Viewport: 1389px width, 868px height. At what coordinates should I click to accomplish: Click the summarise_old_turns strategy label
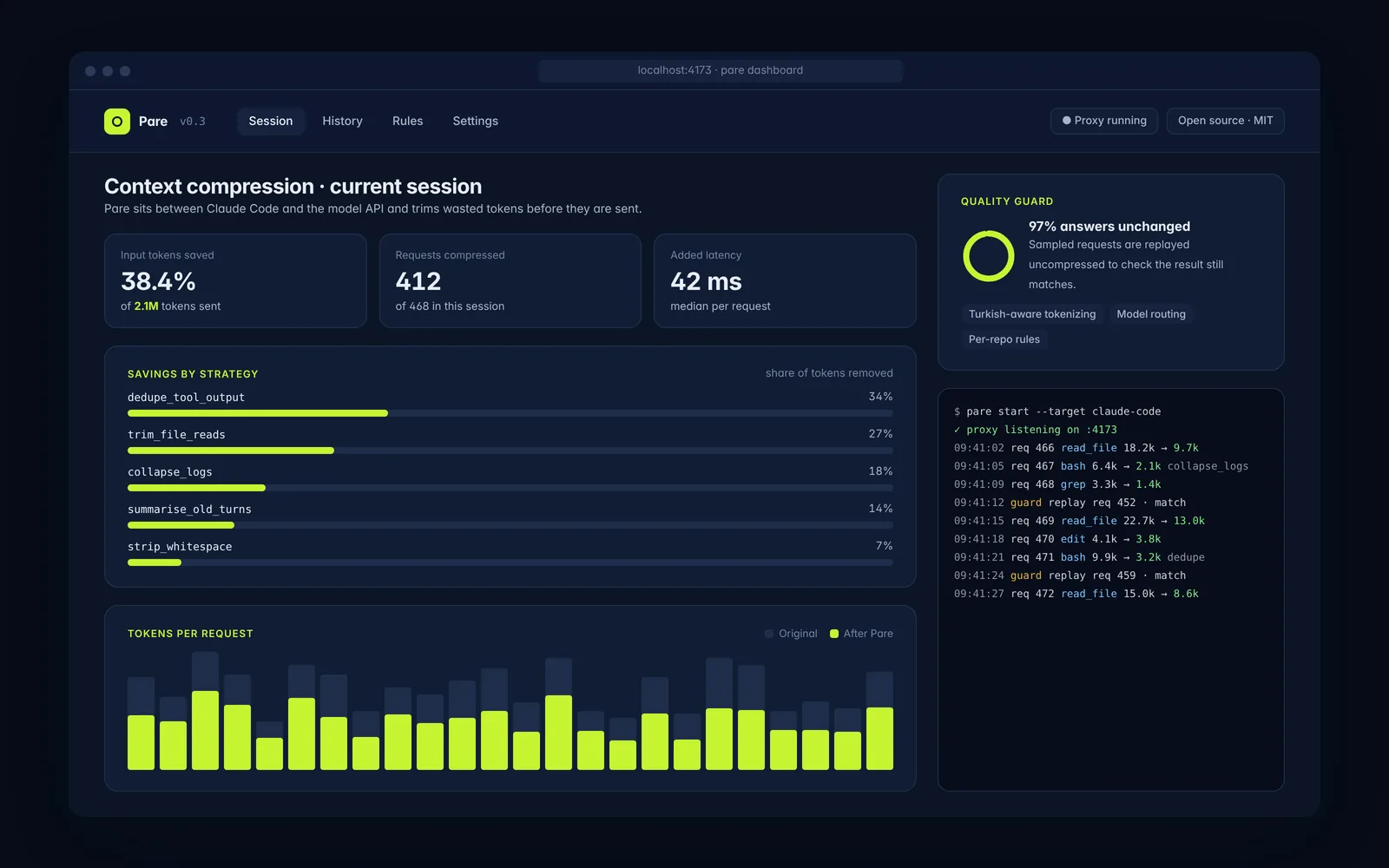189,510
